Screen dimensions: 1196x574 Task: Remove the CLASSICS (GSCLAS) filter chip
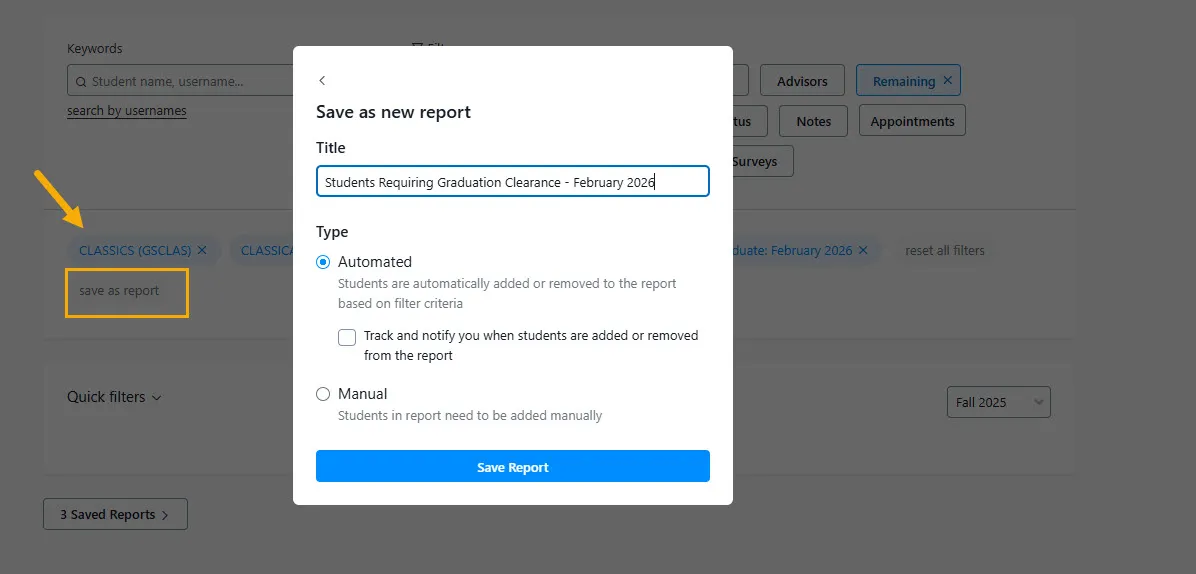coord(202,250)
